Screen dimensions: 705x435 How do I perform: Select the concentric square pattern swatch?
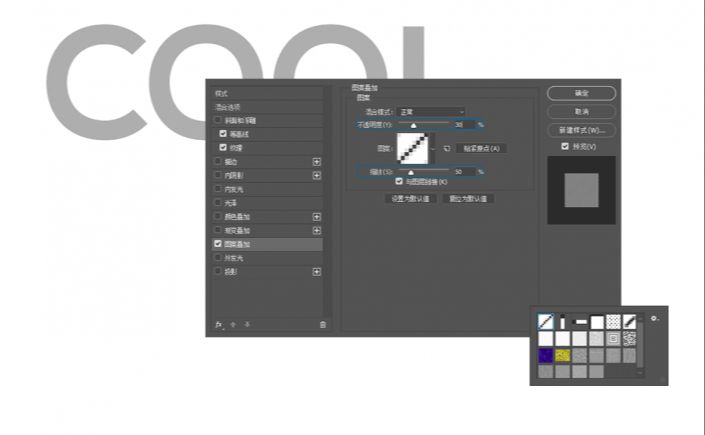point(613,338)
